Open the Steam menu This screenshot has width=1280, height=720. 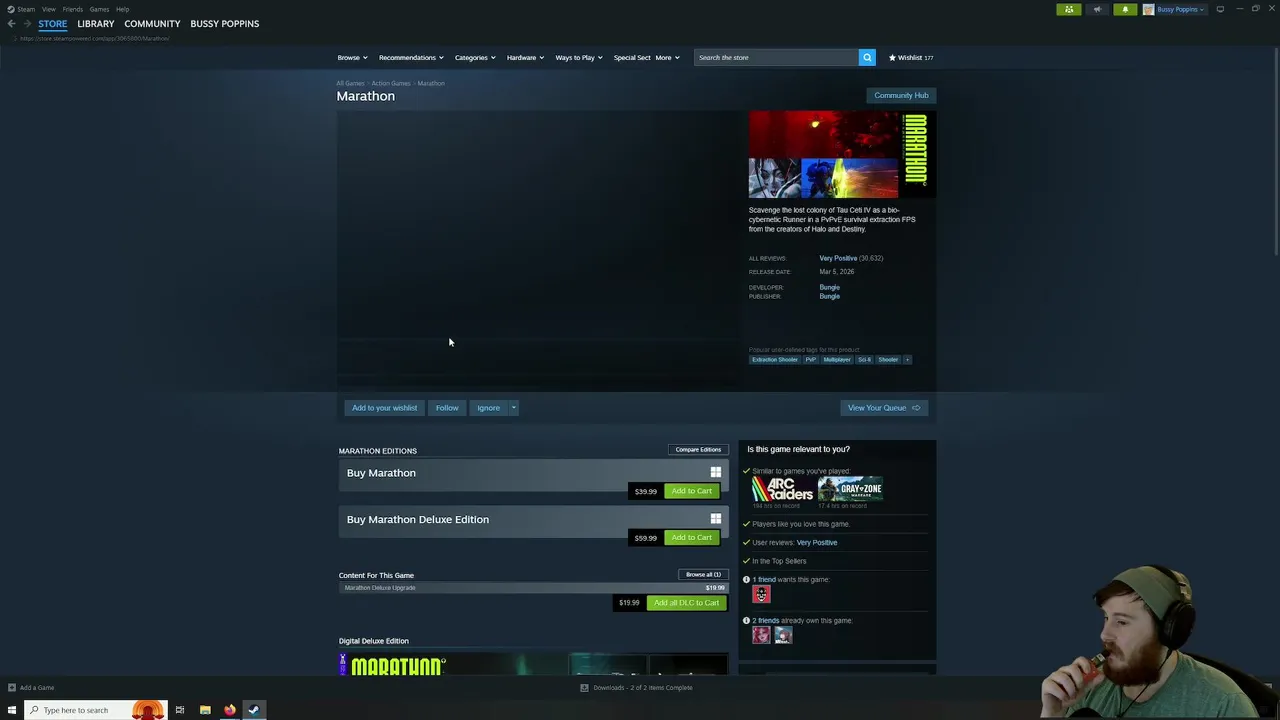tap(26, 9)
